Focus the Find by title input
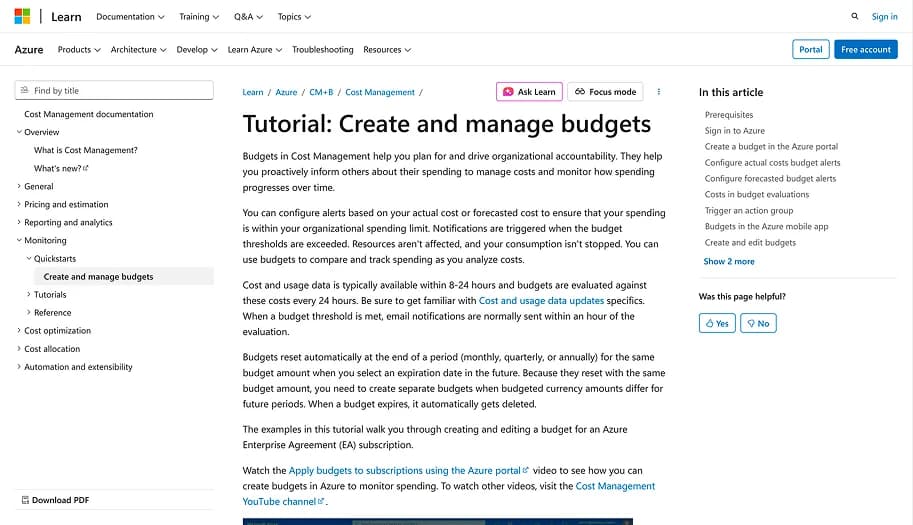The height and width of the screenshot is (525, 913). pos(114,90)
